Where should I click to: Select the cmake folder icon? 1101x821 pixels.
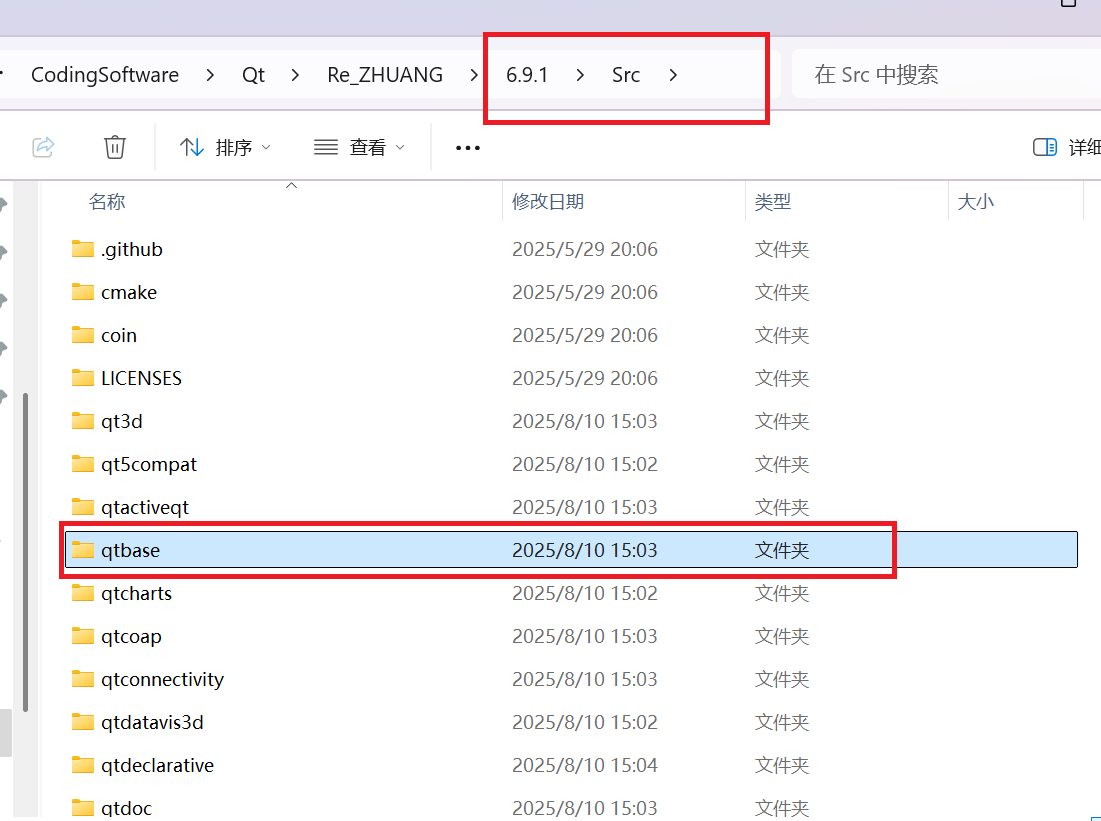point(83,291)
